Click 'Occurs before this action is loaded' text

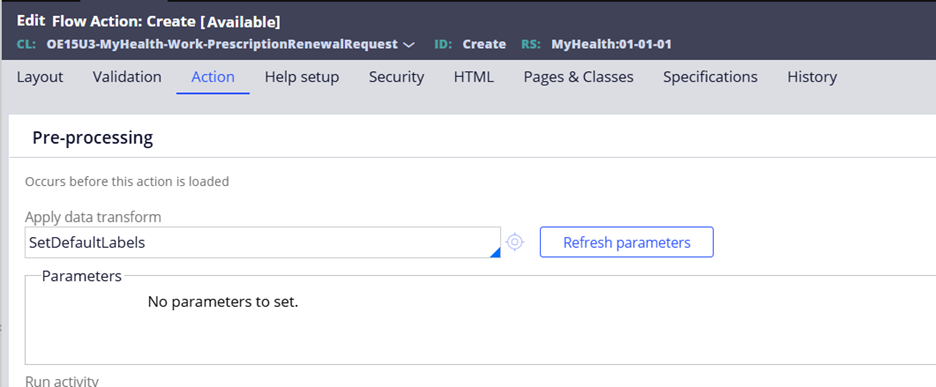[x=127, y=181]
